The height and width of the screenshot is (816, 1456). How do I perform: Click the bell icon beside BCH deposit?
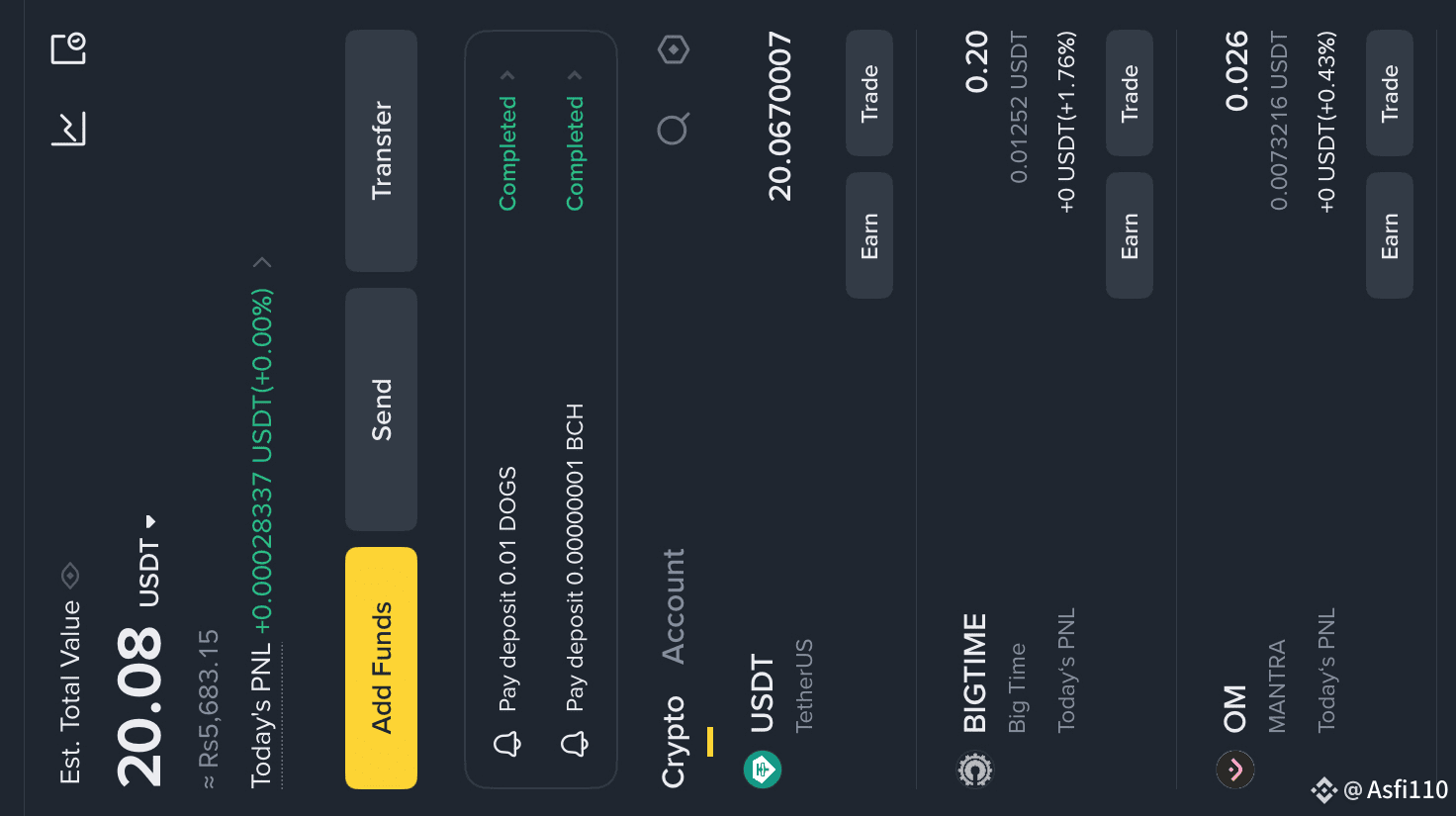pyautogui.click(x=575, y=743)
